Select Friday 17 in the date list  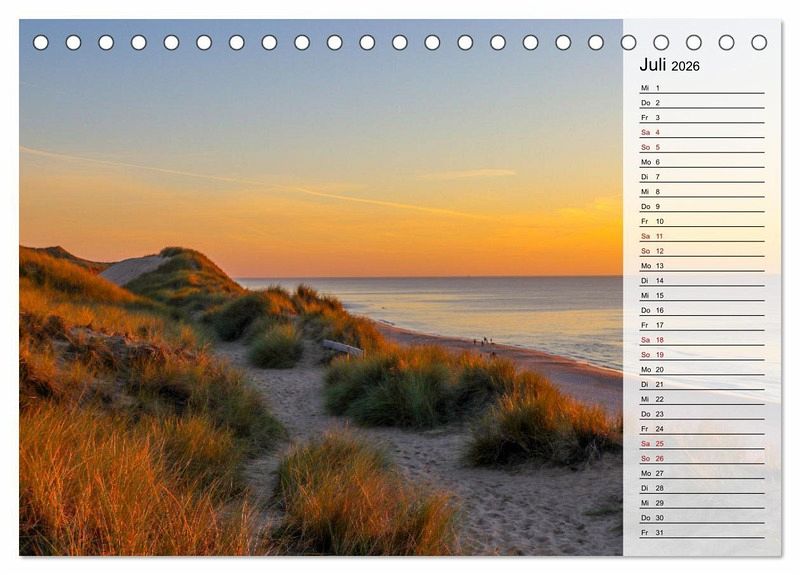pos(701,325)
